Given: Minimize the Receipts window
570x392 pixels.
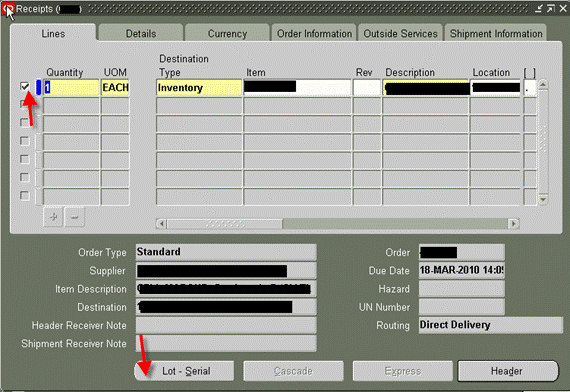Looking at the screenshot, I should click(x=538, y=9).
